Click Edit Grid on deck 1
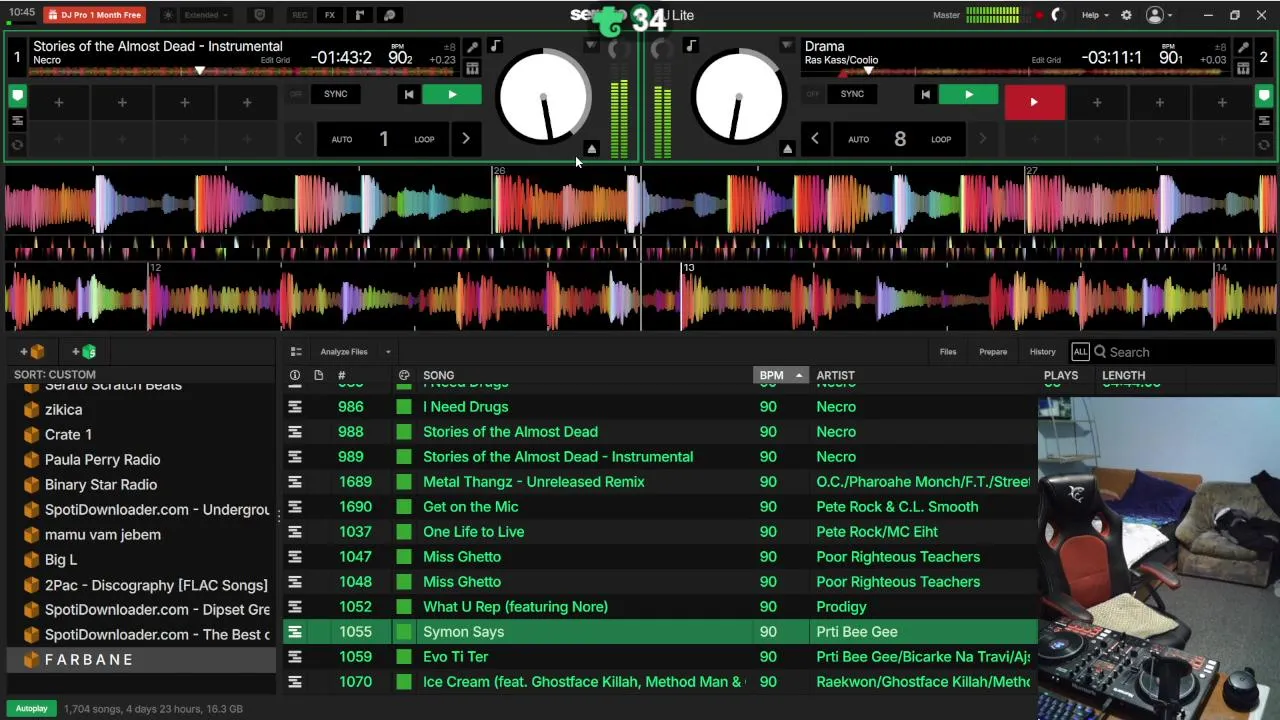 coord(275,60)
